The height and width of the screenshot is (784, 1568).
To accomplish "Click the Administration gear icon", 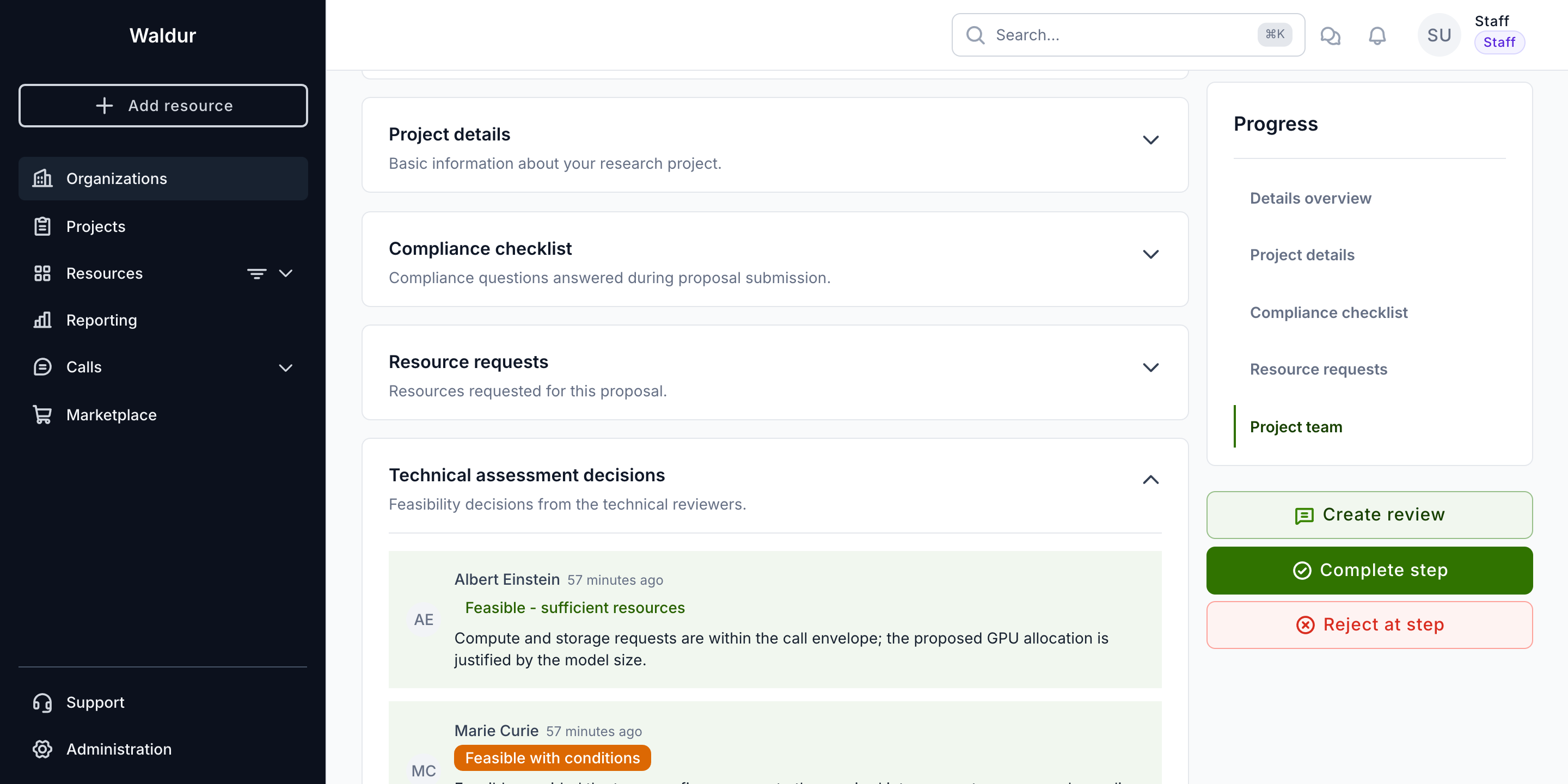I will point(42,749).
